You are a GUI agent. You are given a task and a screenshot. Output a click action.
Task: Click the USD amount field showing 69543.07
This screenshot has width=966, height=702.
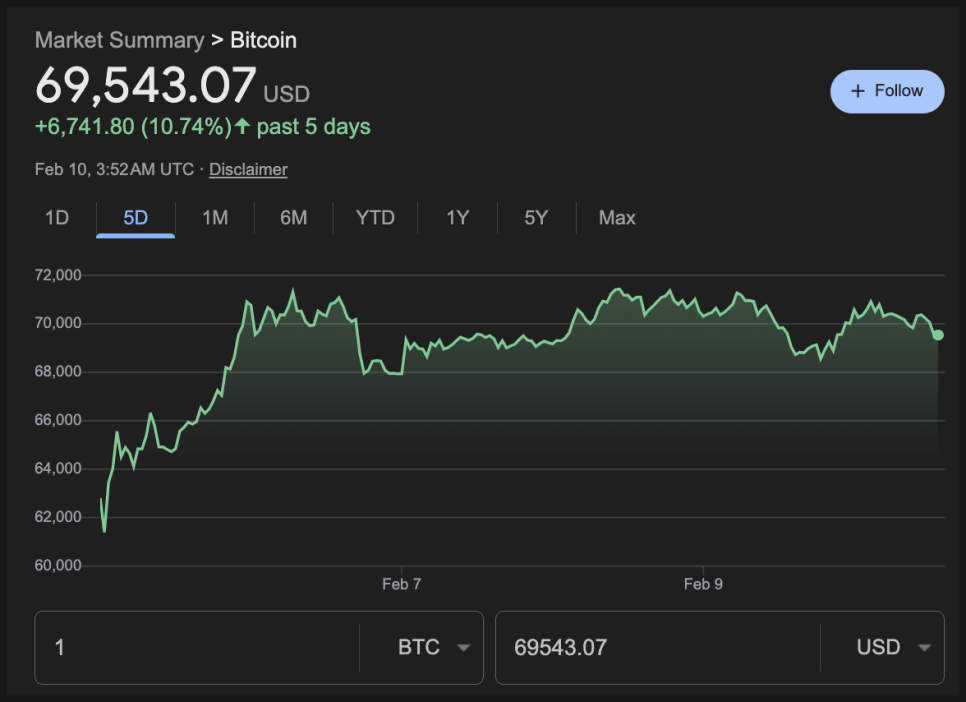coord(655,647)
